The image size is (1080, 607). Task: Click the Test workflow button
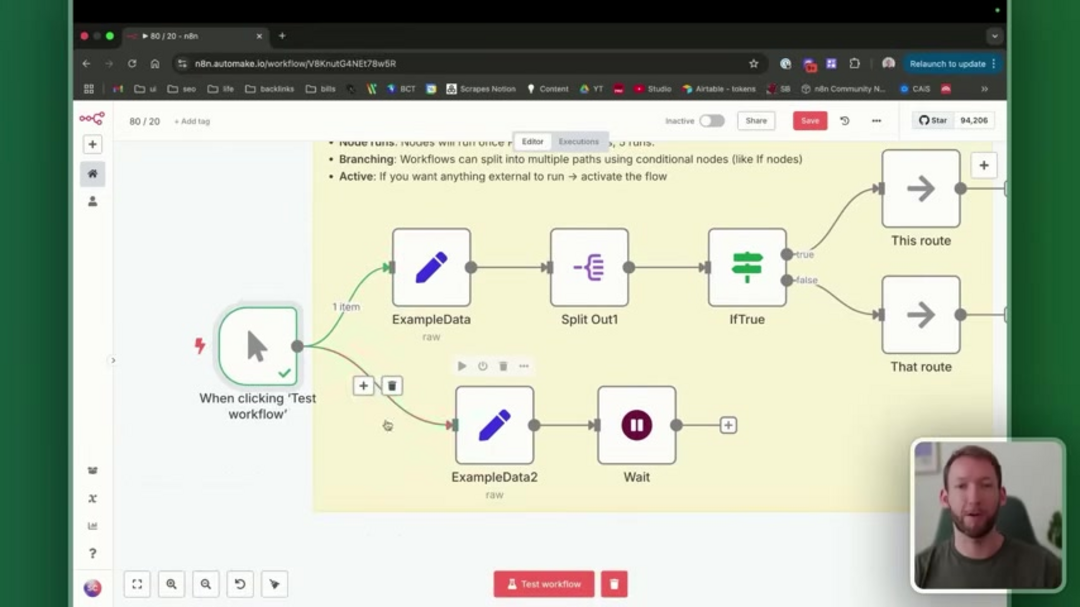pos(544,584)
